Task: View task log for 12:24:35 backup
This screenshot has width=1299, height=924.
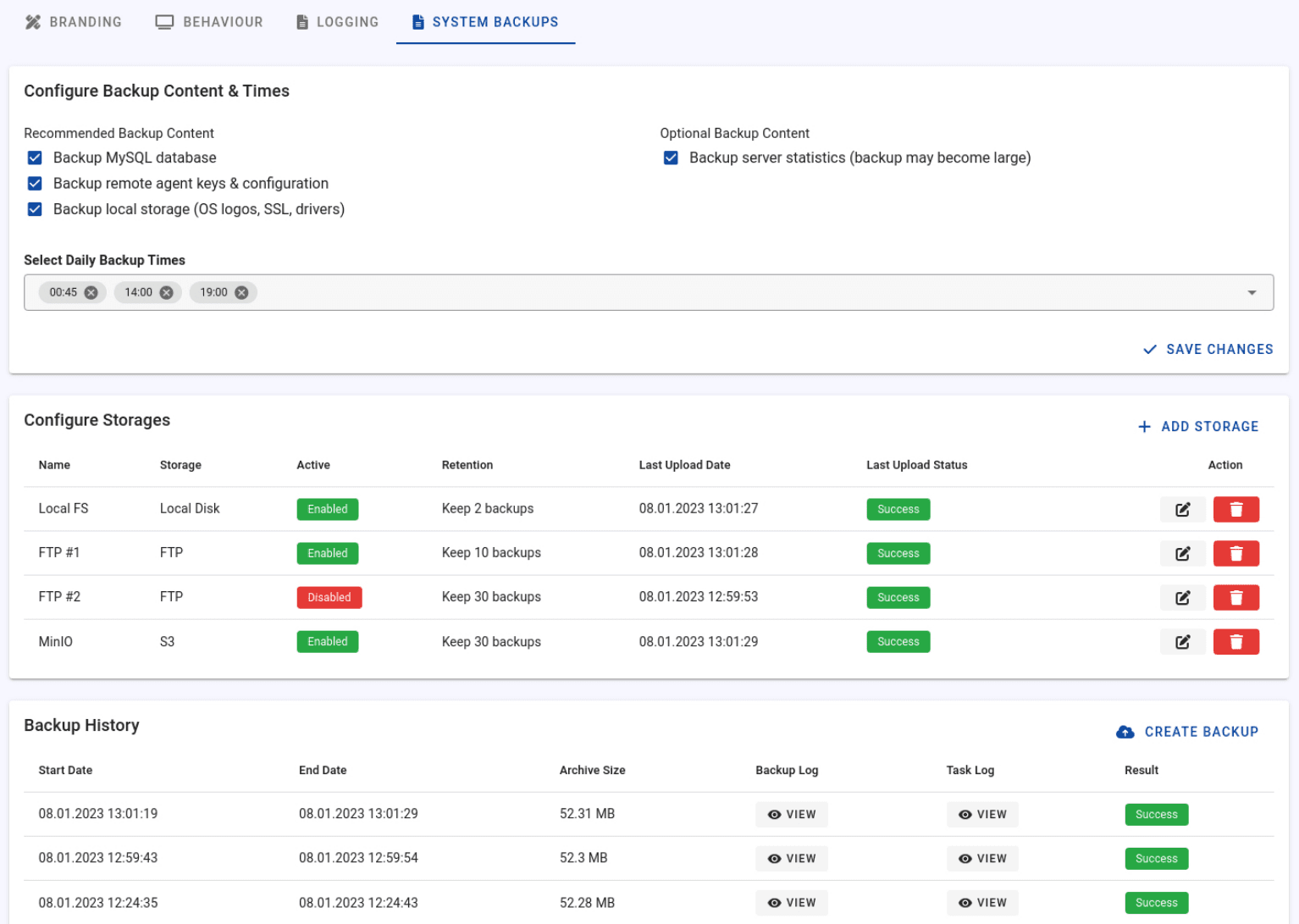Action: click(x=982, y=903)
